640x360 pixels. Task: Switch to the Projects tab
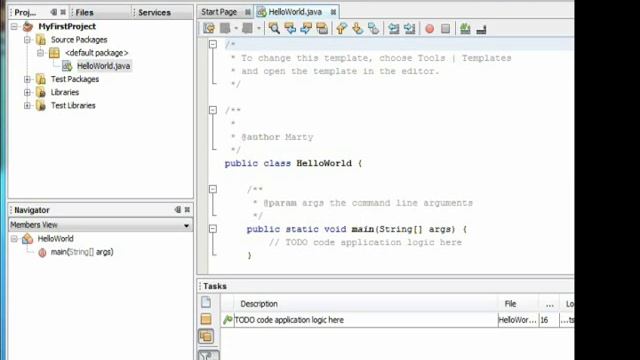25,12
